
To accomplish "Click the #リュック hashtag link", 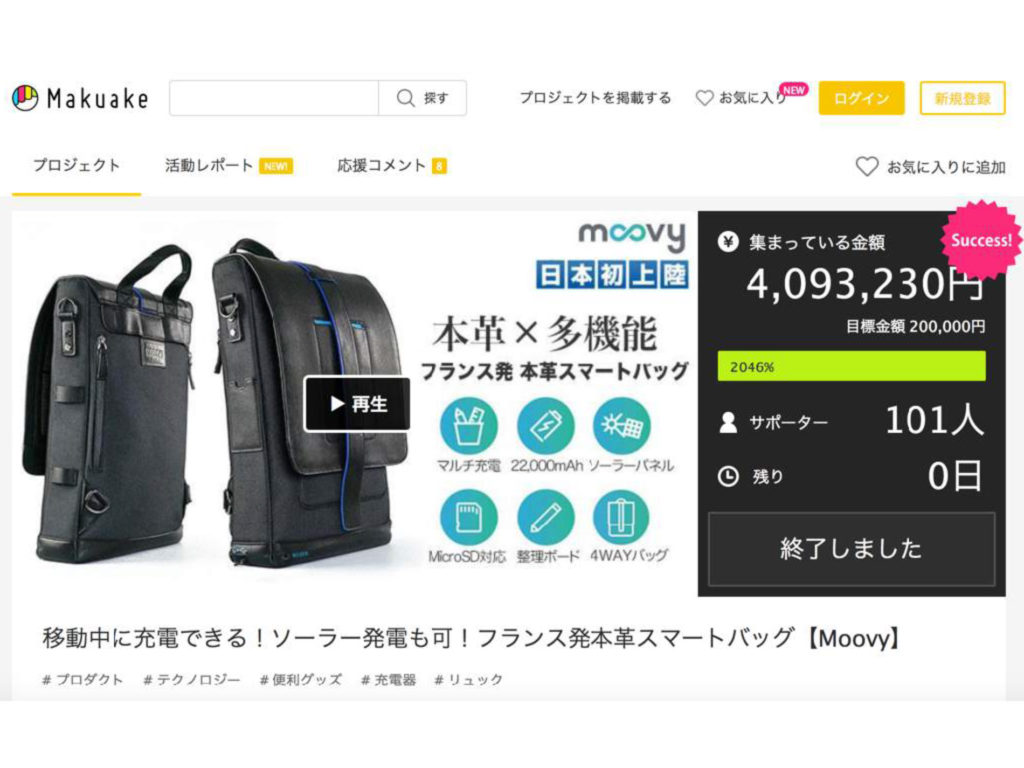I will [x=468, y=680].
